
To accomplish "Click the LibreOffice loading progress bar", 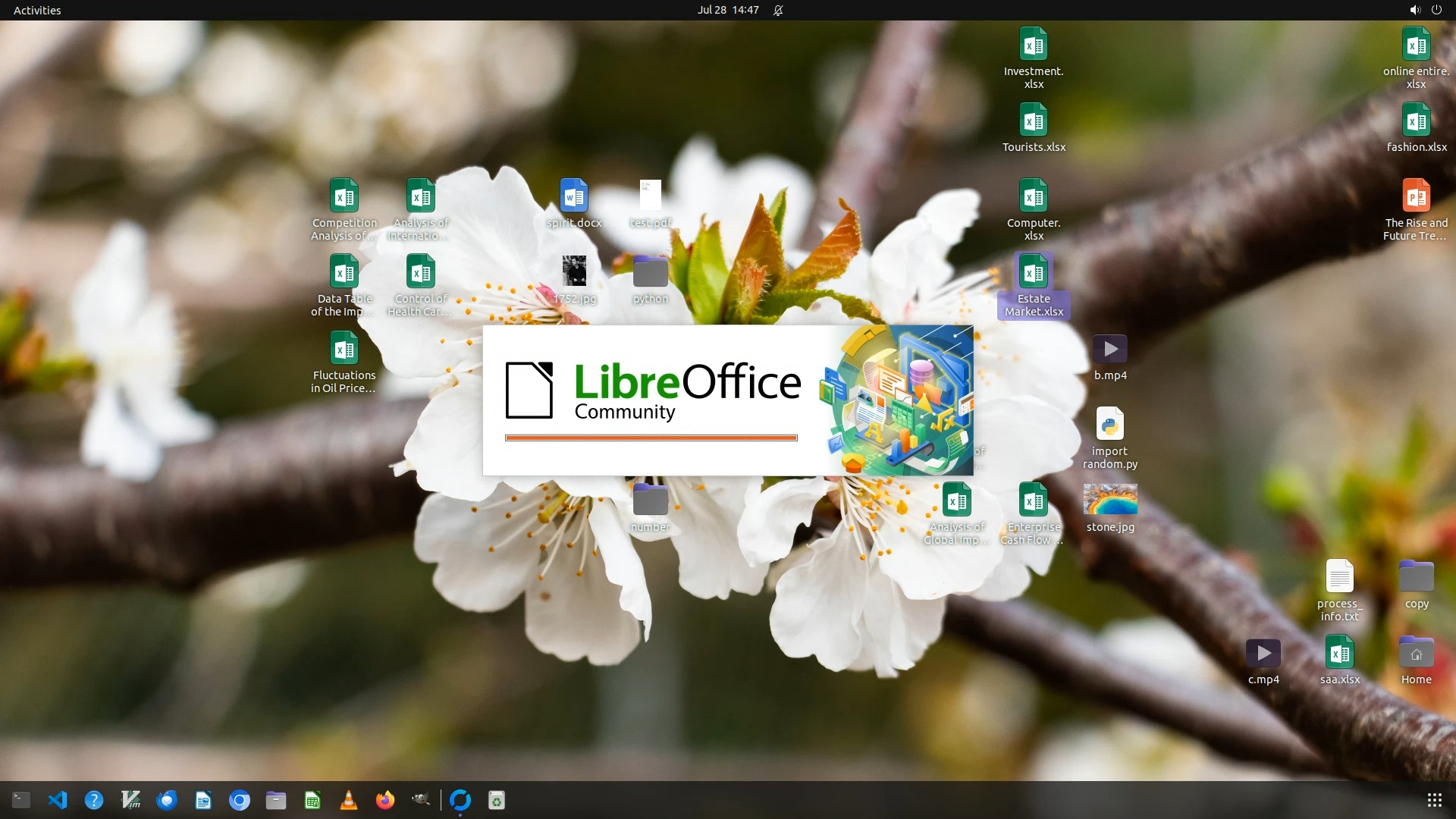I will [651, 438].
